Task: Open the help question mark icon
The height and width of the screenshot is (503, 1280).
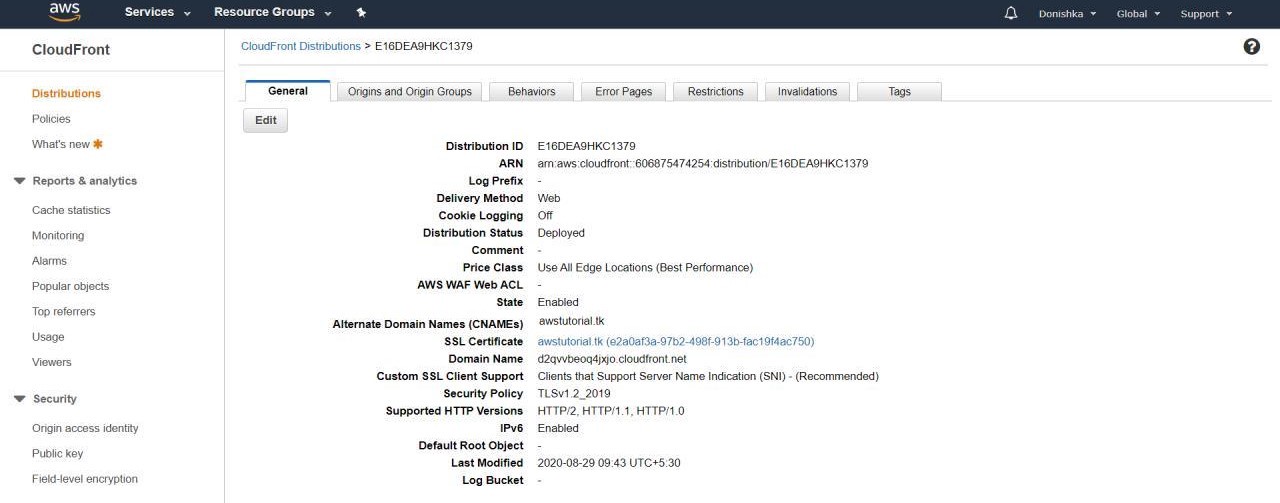Action: [1251, 47]
